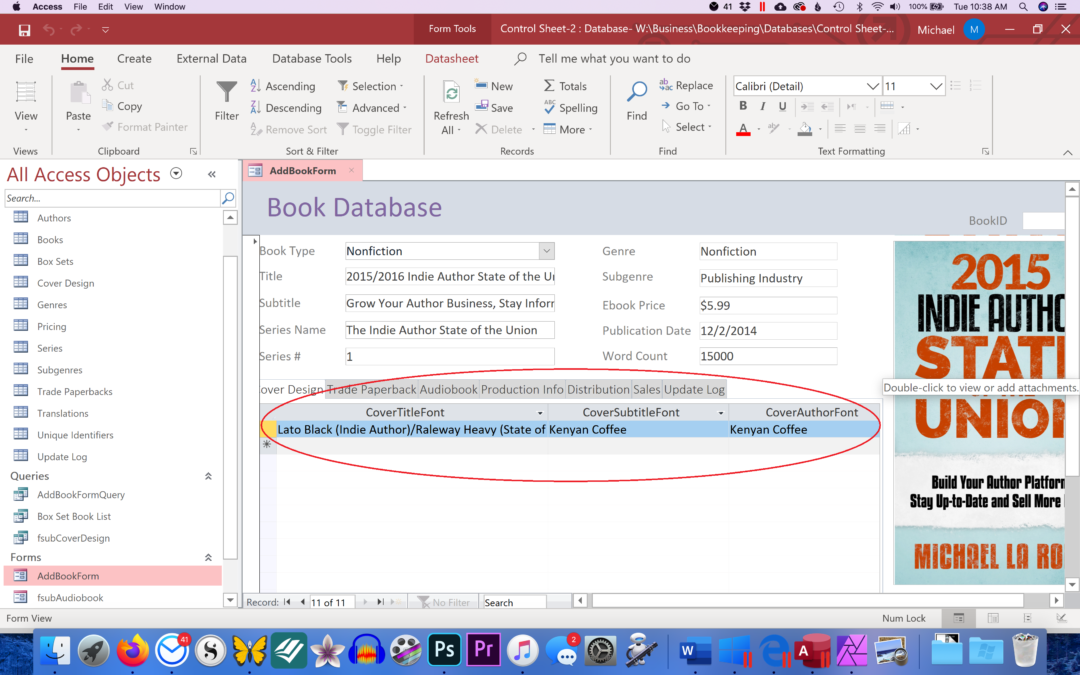Open All Access Objects menu arrow
This screenshot has height=675, width=1080.
tap(176, 174)
